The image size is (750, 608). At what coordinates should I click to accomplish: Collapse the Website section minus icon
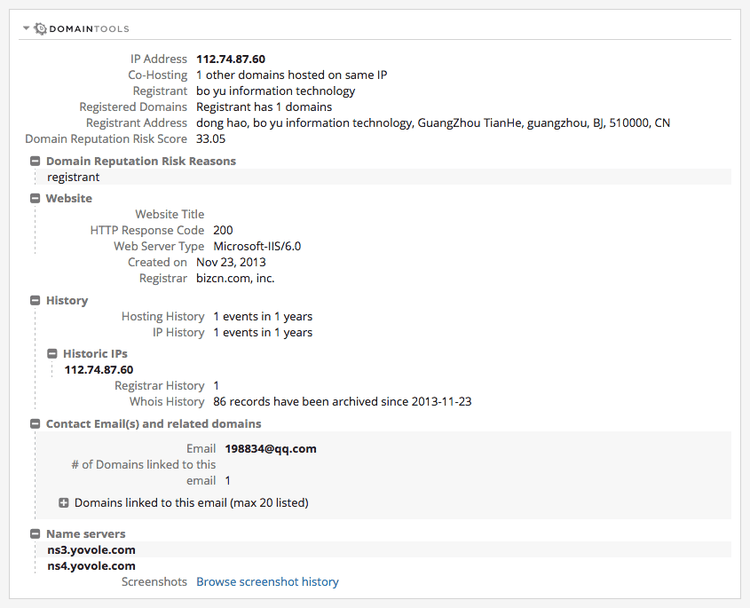point(35,199)
